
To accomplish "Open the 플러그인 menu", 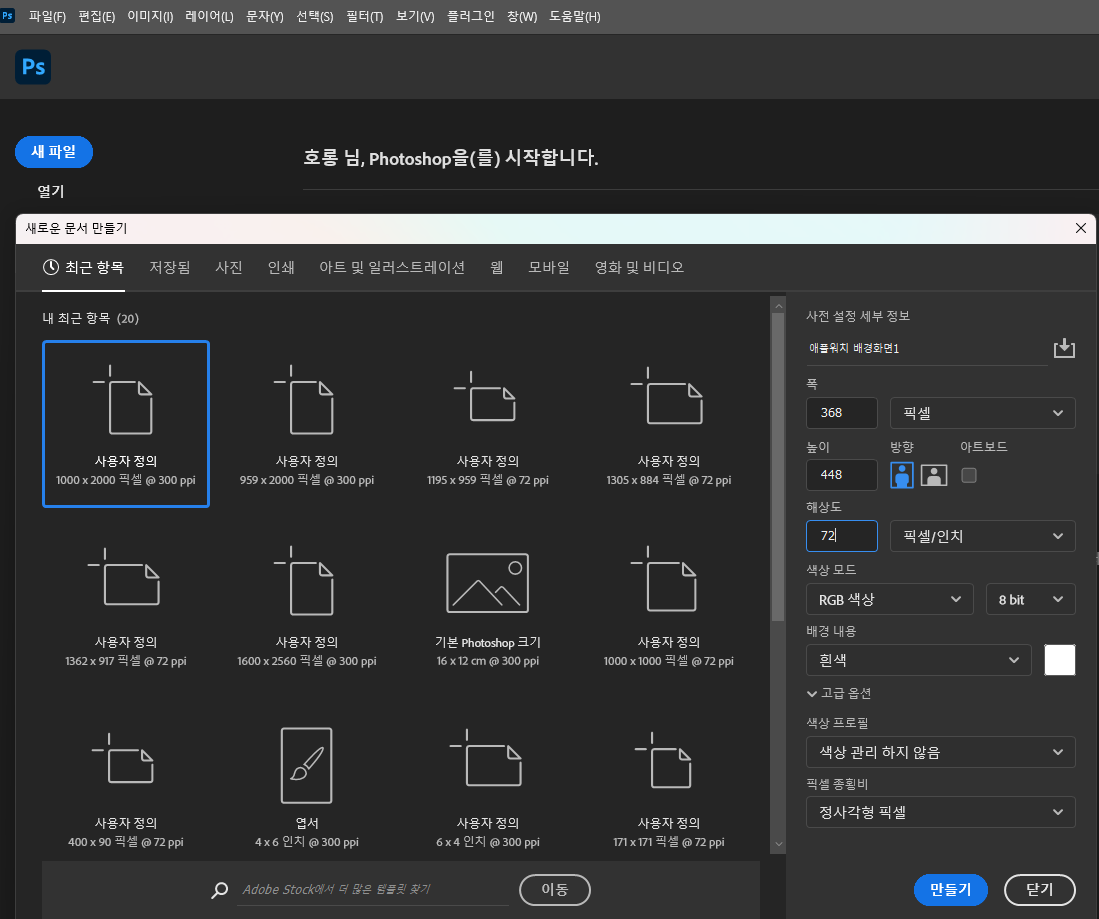I will [470, 16].
